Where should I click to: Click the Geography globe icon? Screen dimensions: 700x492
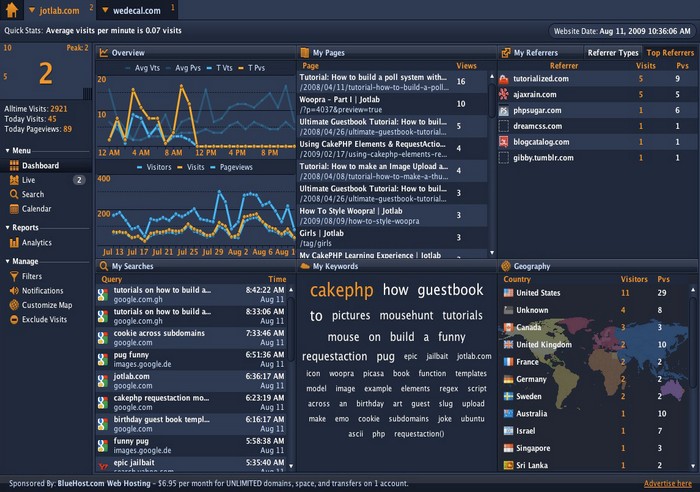coord(506,266)
